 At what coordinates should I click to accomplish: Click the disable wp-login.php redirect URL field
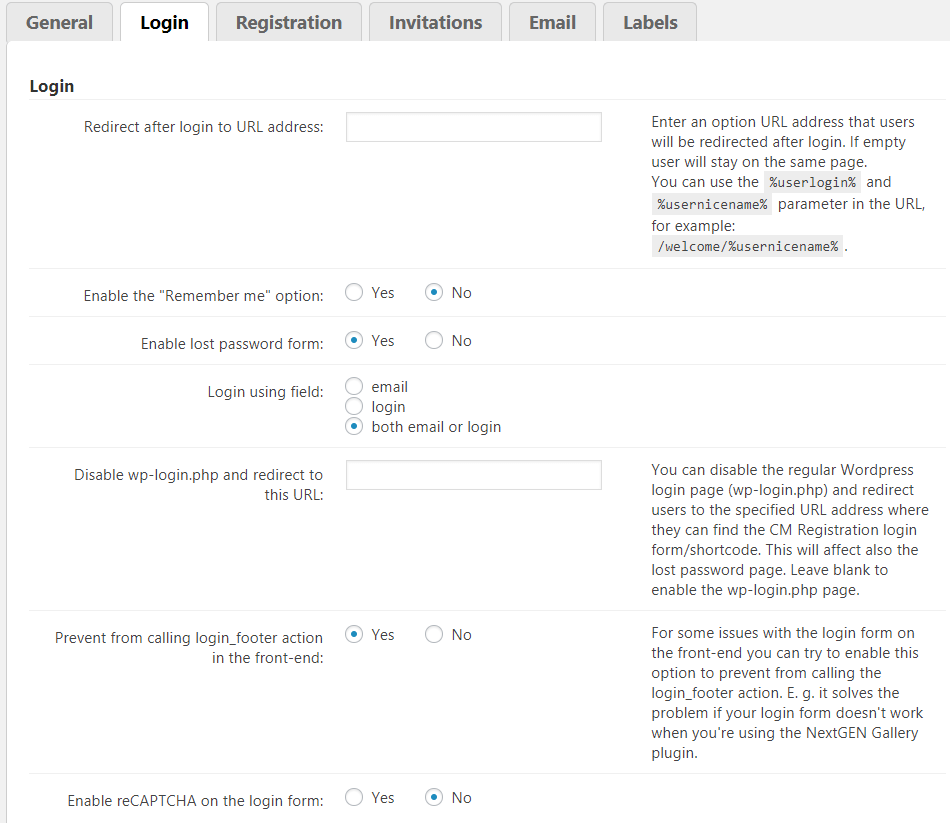(473, 475)
